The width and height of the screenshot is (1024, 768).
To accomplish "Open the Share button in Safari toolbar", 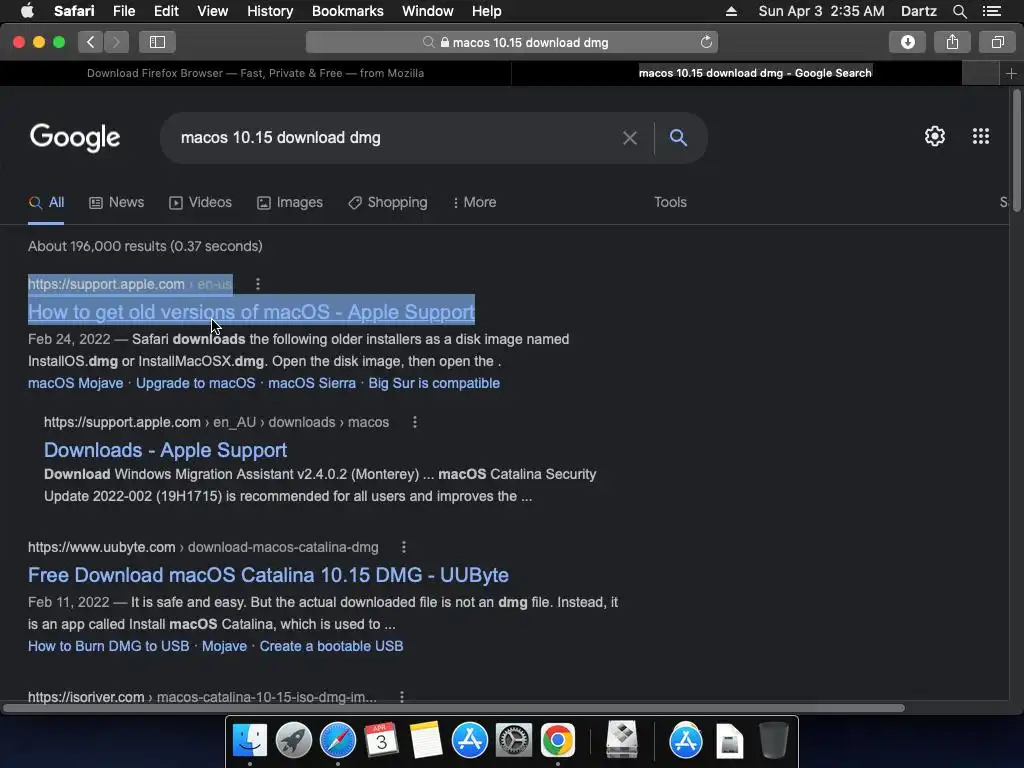I will tap(952, 42).
